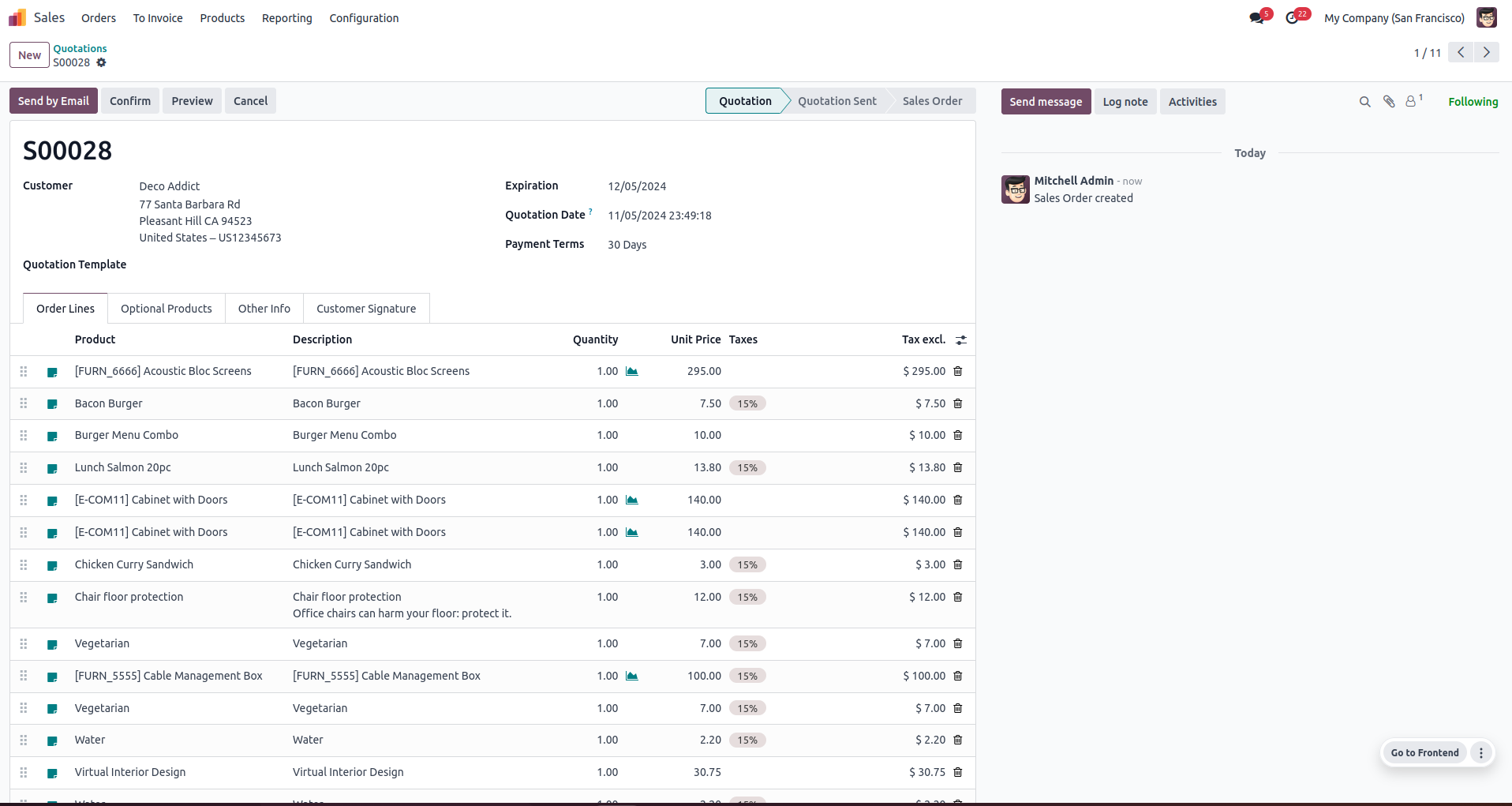1512x806 pixels.
Task: Switch to the Optional Products tab
Action: click(167, 309)
